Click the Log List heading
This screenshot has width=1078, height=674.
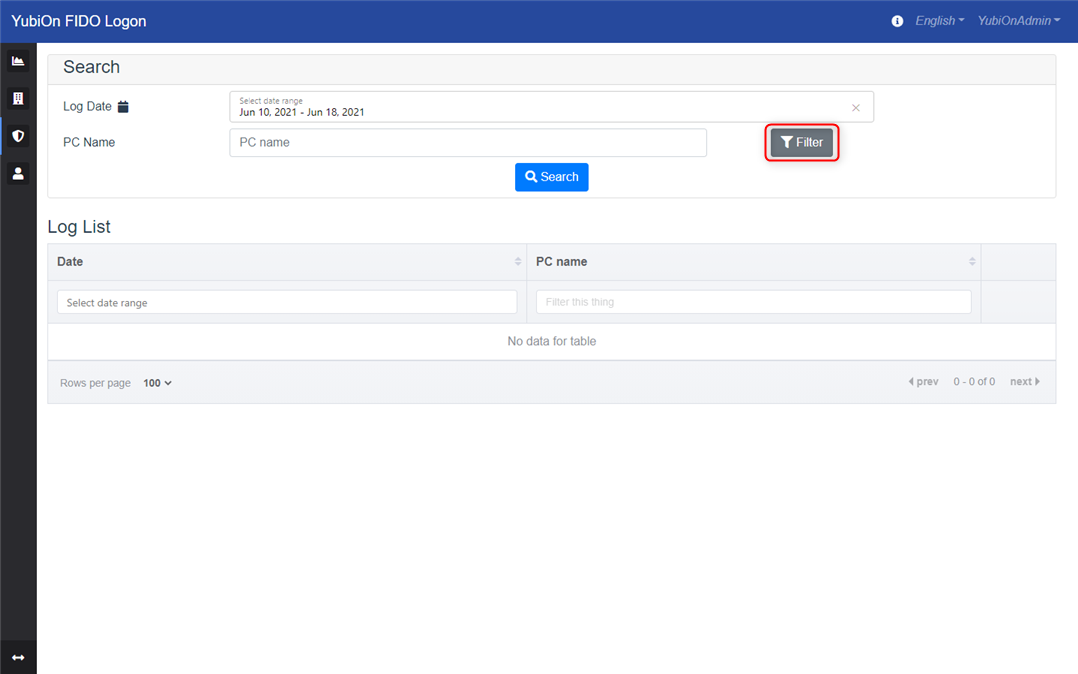pos(79,227)
